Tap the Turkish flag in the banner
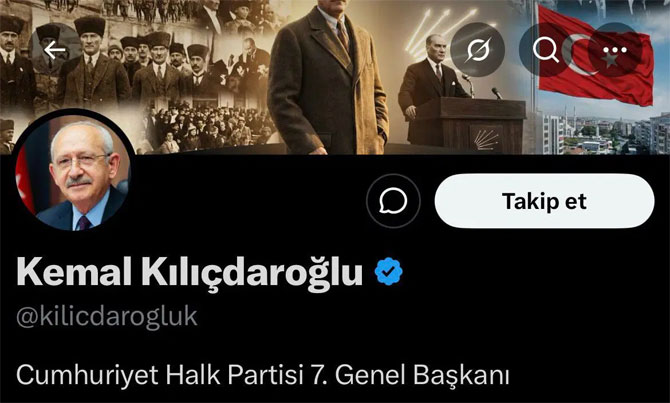 595,58
